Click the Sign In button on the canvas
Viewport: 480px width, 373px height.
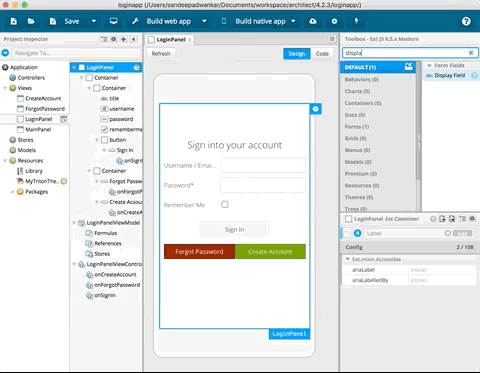pyautogui.click(x=234, y=229)
